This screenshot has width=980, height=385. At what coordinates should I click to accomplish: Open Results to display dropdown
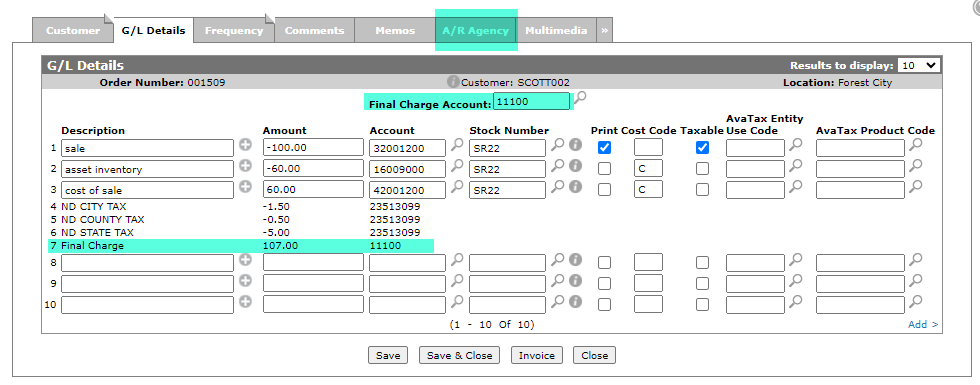click(918, 65)
